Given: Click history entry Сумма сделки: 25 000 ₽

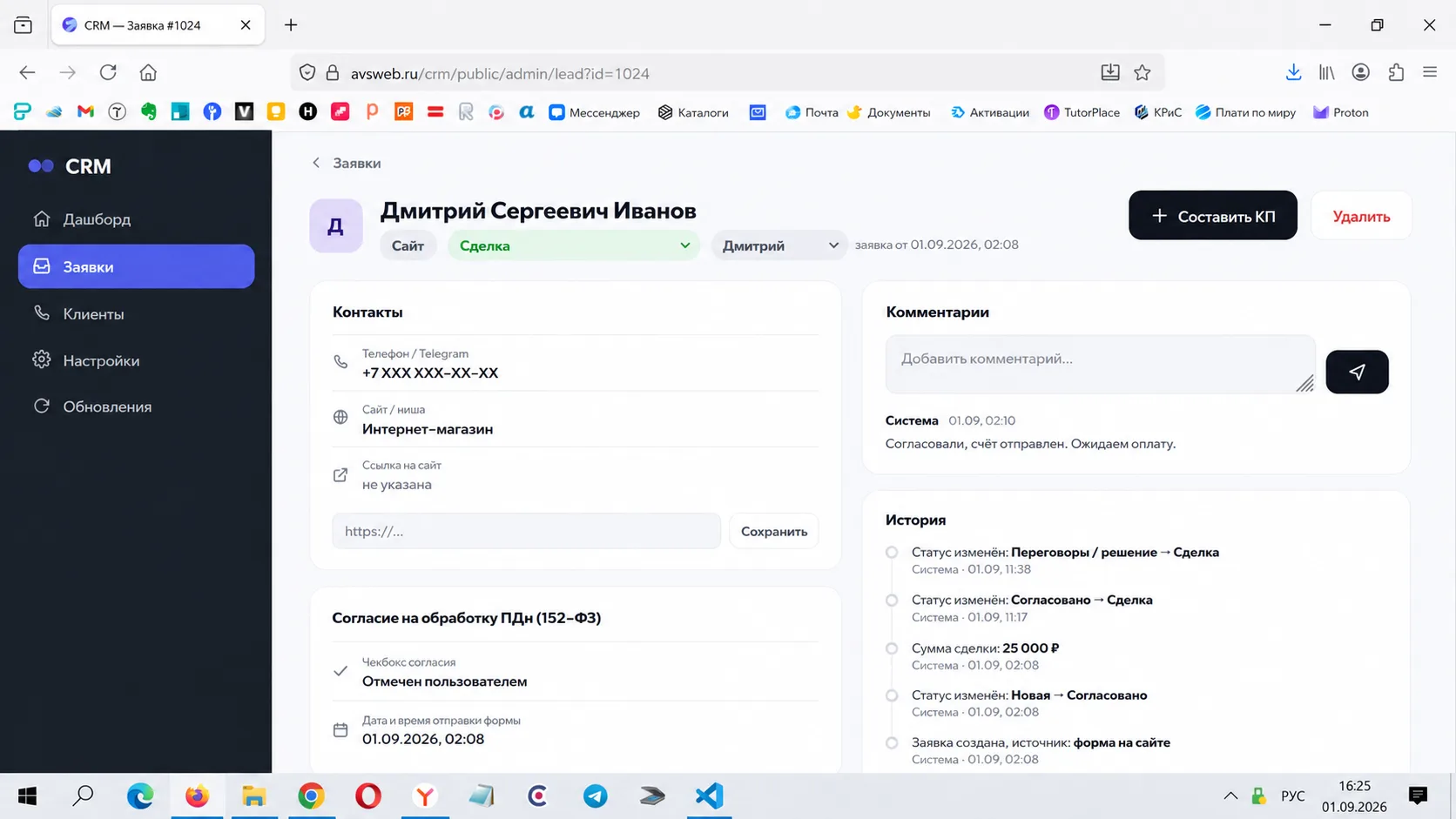Looking at the screenshot, I should tap(985, 648).
